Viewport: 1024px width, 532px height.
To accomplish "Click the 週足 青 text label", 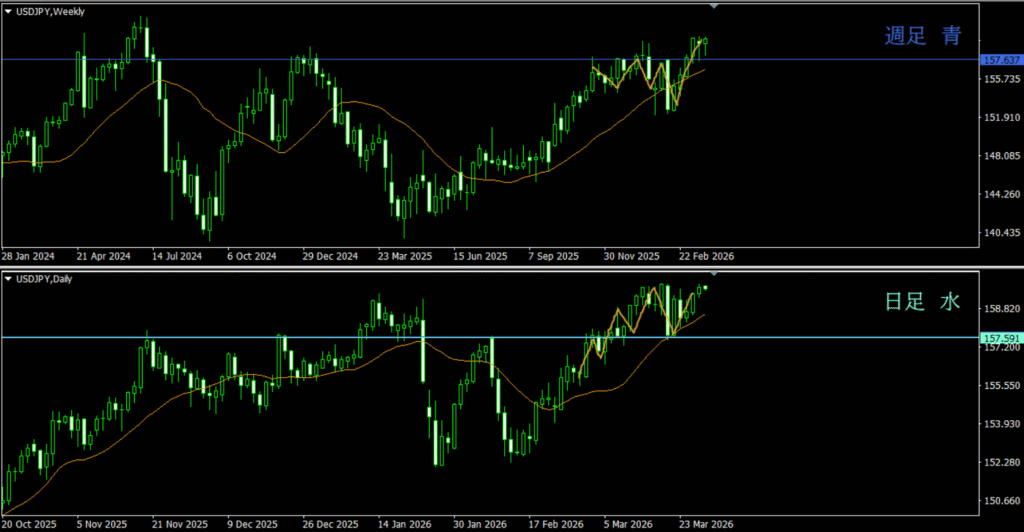I will click(922, 37).
